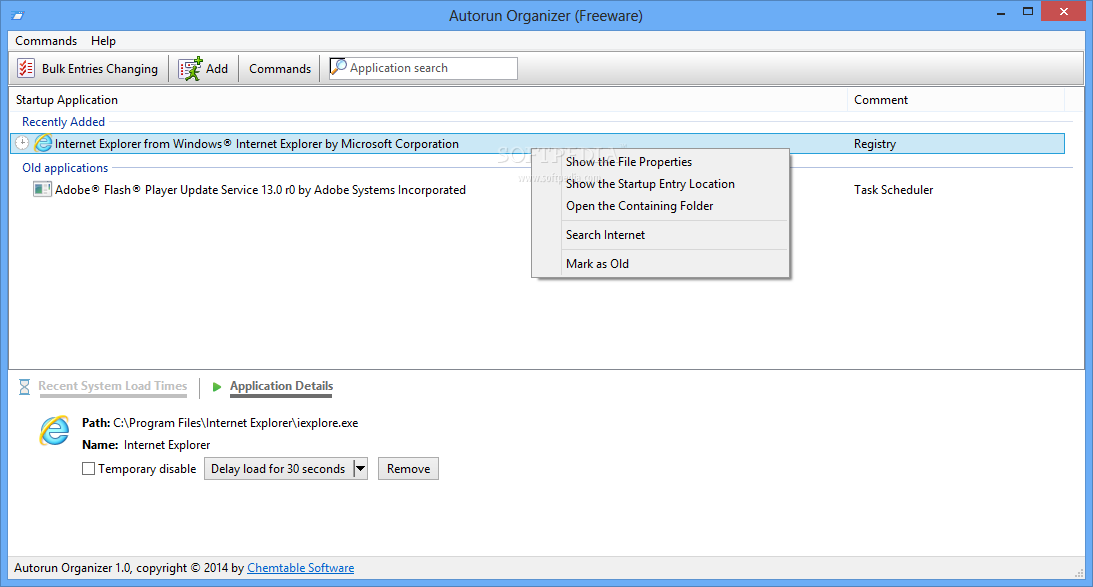Close the Autorun Organizer window
This screenshot has width=1093, height=587.
pos(1064,12)
